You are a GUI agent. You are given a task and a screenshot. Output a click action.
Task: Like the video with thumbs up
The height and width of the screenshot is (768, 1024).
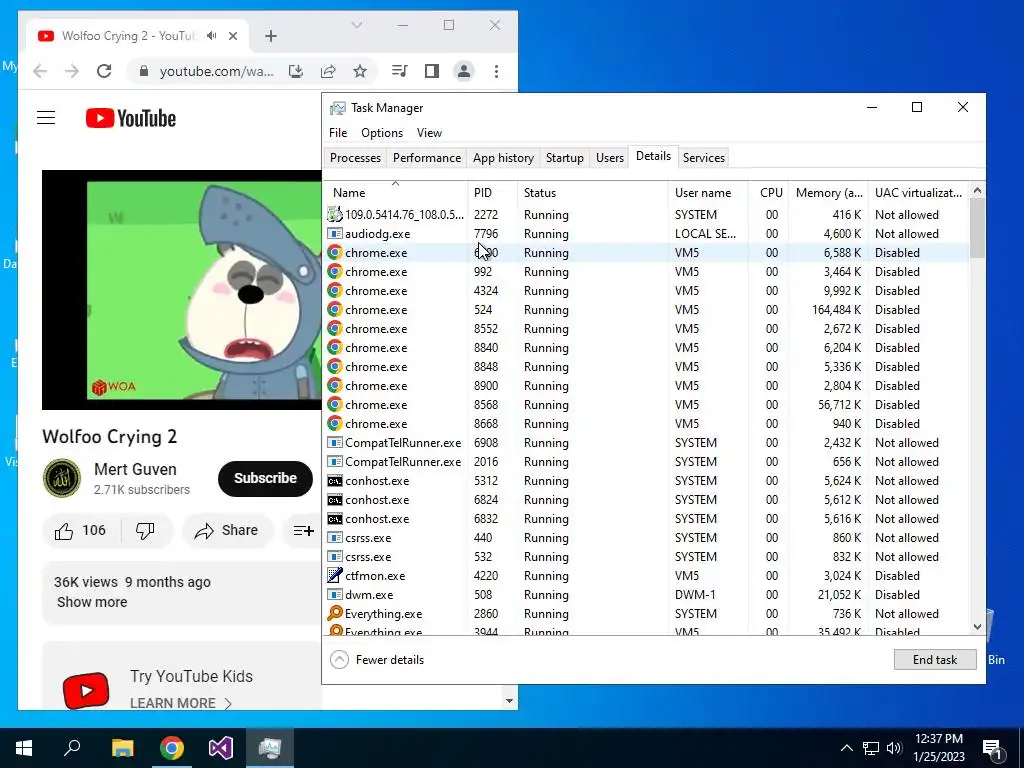(81, 530)
